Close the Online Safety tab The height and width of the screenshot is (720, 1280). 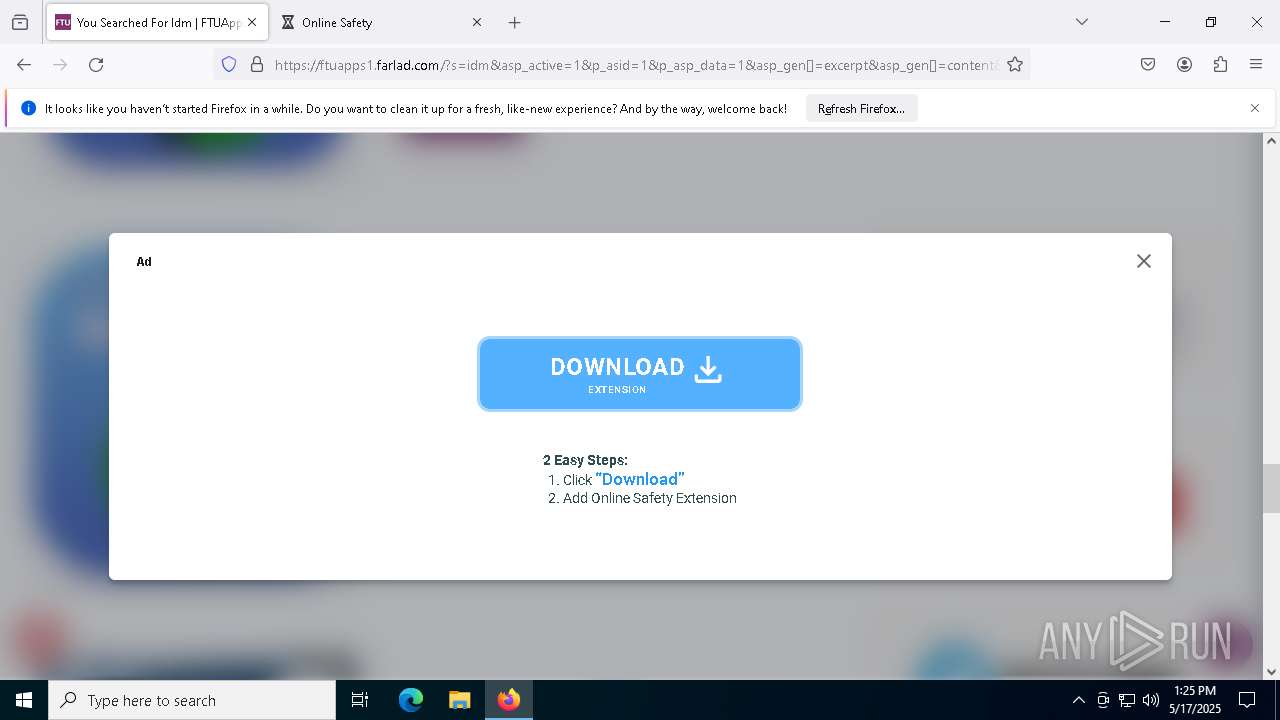click(x=477, y=22)
